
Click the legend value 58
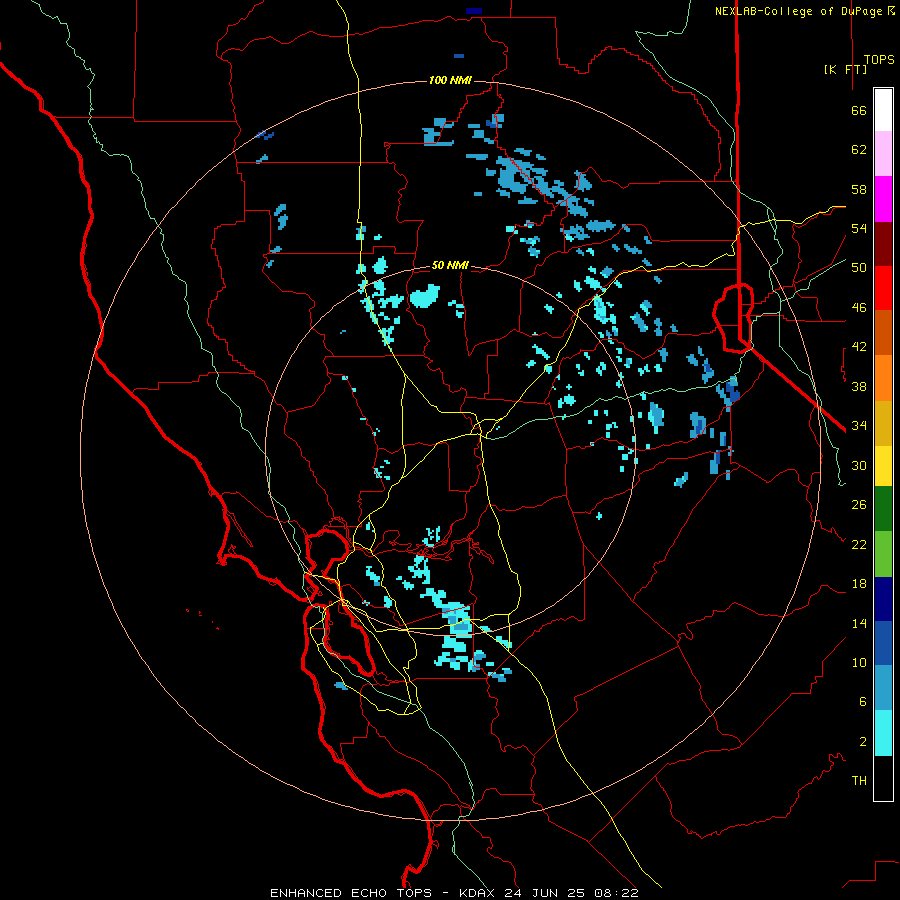859,189
